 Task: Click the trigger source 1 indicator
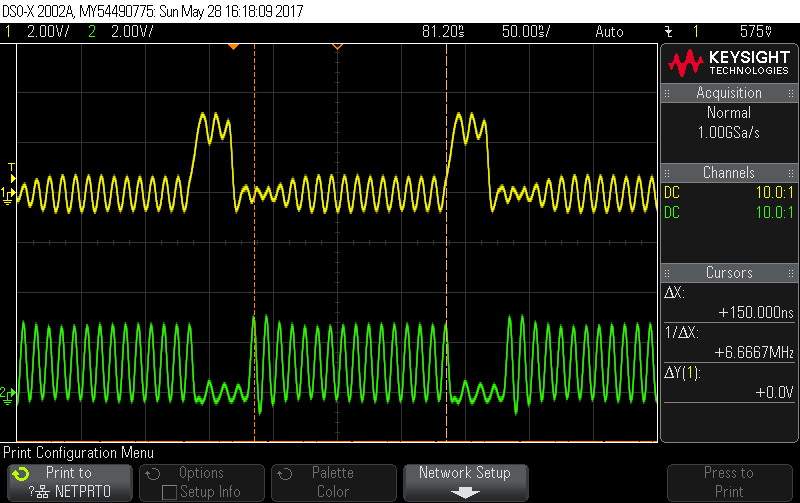pos(695,32)
